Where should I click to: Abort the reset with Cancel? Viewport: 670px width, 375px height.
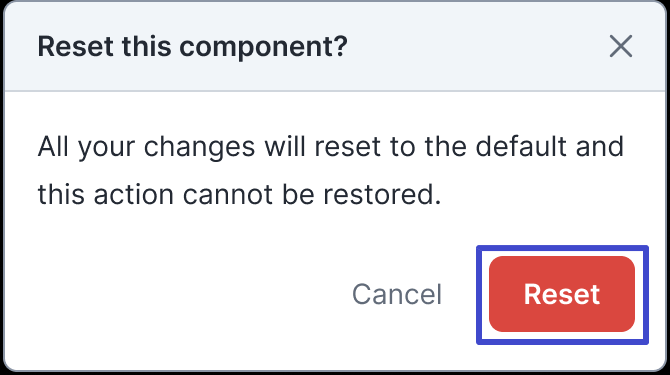click(397, 294)
